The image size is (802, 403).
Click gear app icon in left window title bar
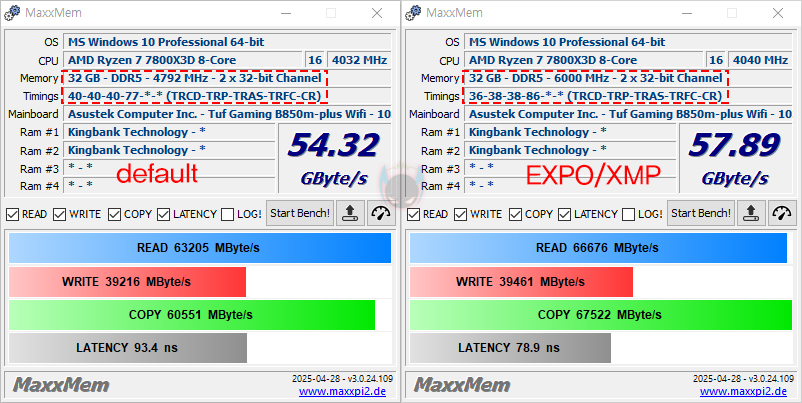point(13,13)
